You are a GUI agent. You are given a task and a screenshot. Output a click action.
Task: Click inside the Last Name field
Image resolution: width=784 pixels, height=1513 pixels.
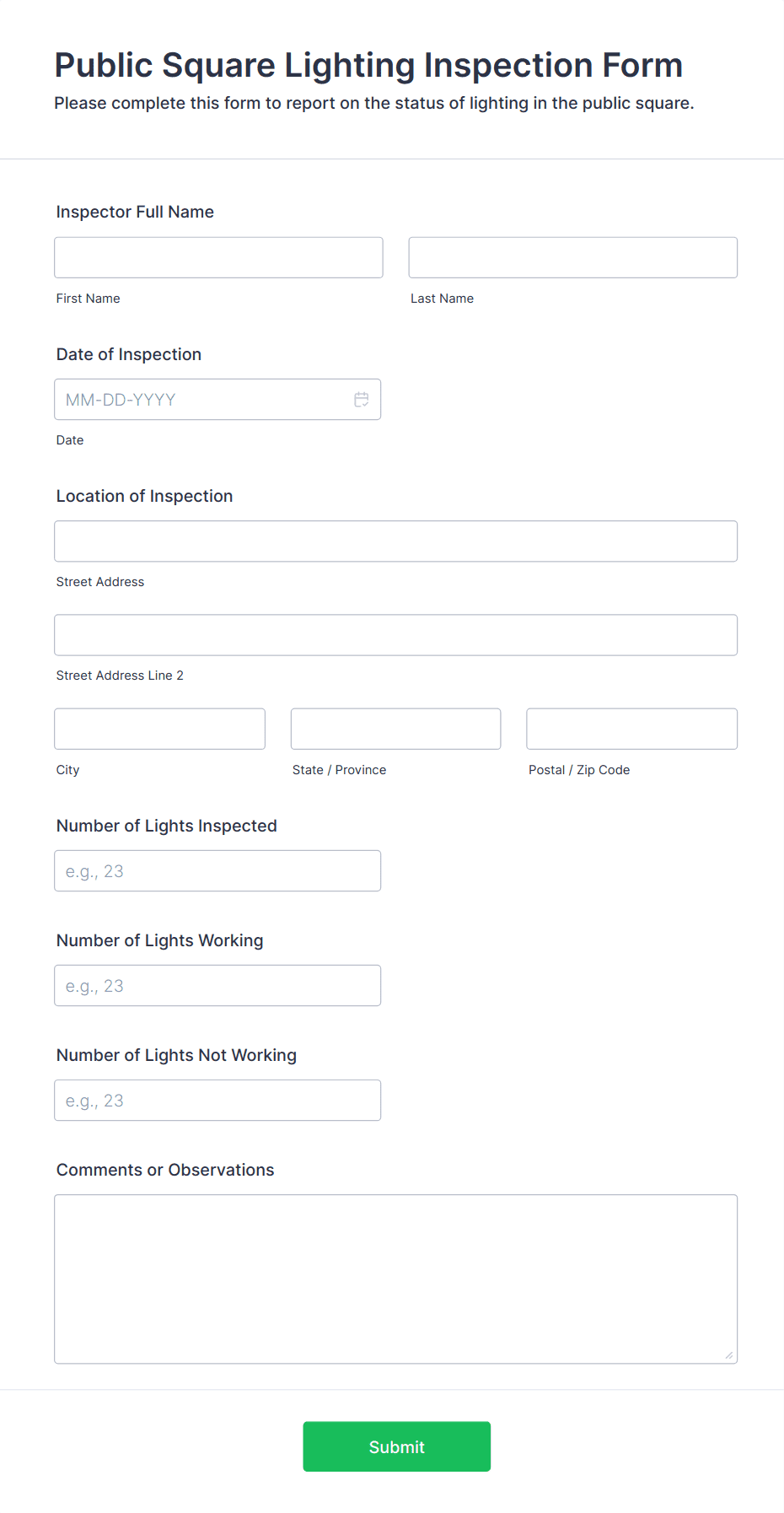(572, 257)
